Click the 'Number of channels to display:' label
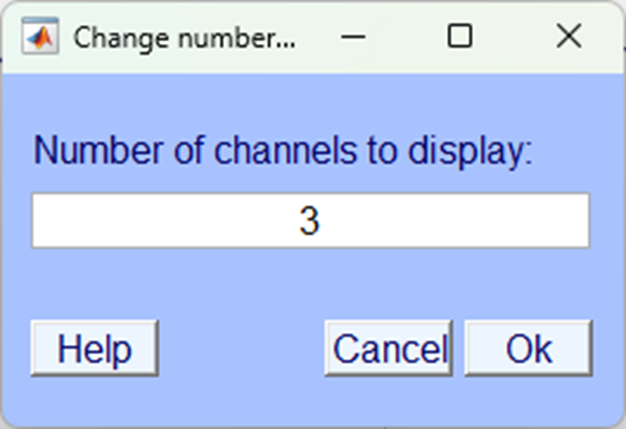 [x=284, y=152]
